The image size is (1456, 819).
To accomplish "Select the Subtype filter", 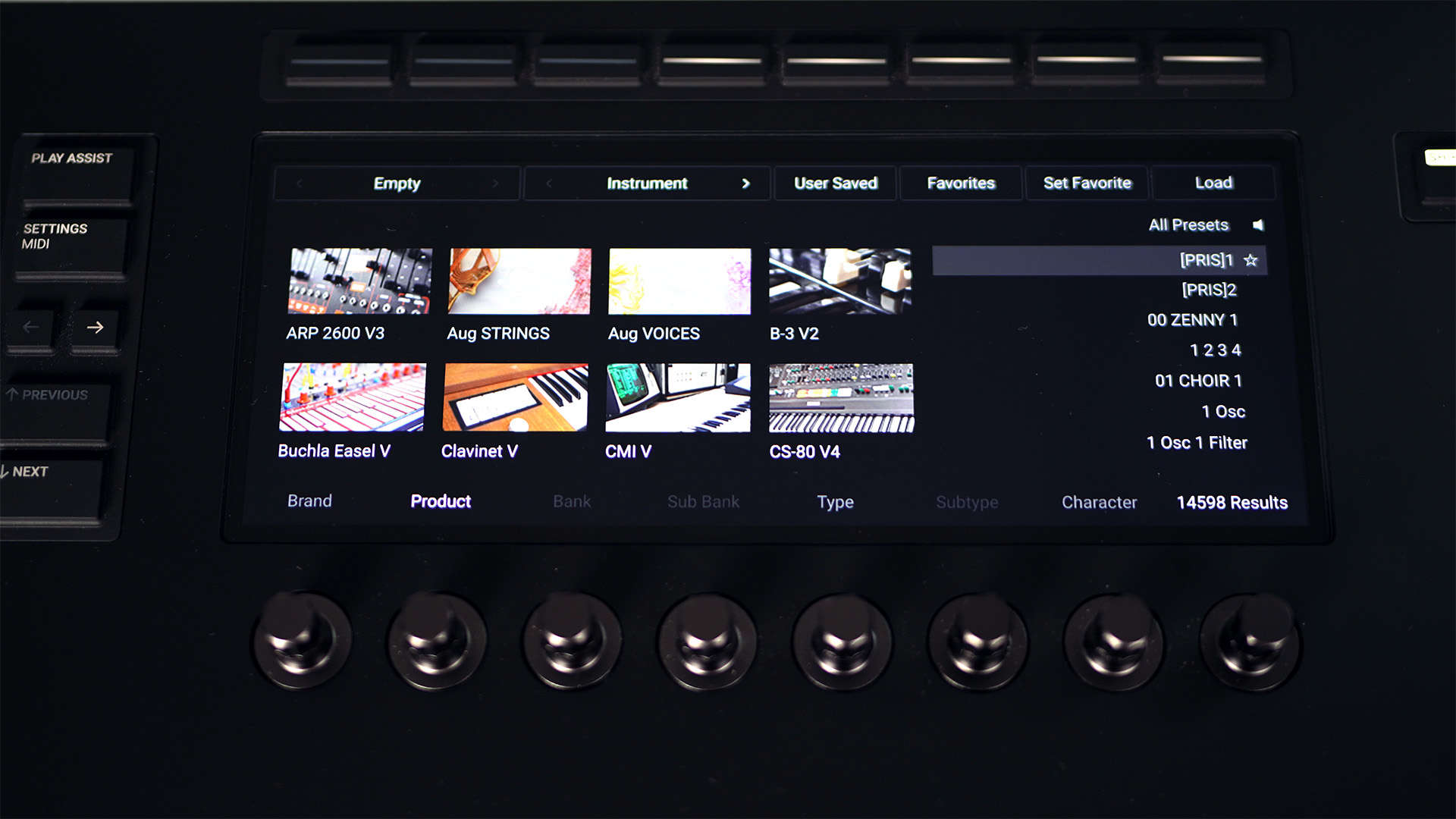I will coord(967,502).
